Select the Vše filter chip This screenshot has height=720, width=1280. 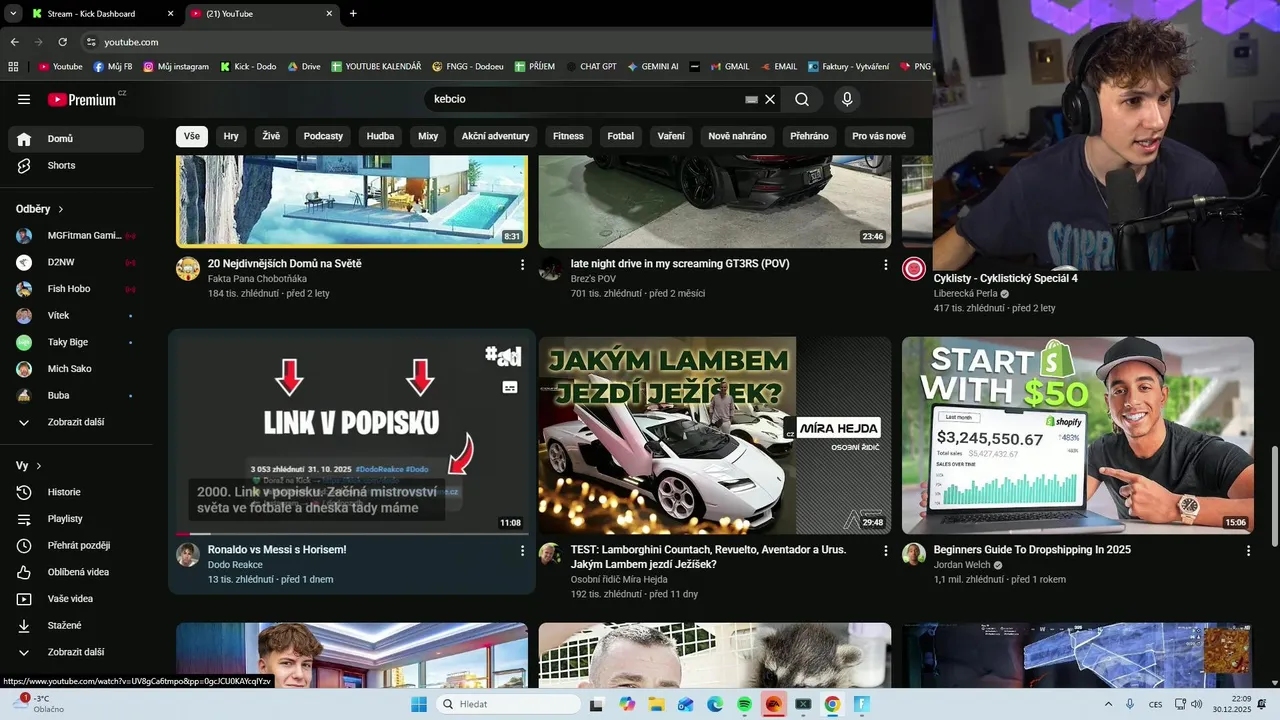coord(192,136)
